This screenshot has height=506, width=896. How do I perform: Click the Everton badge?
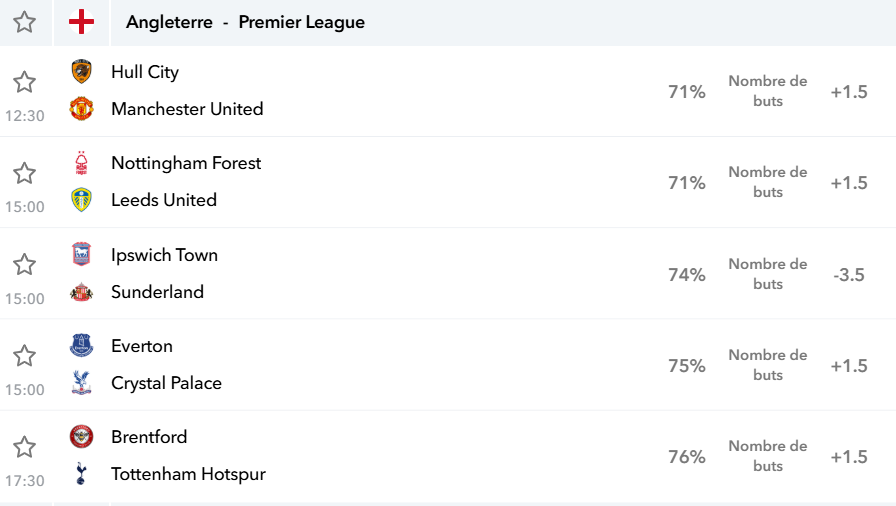(81, 346)
